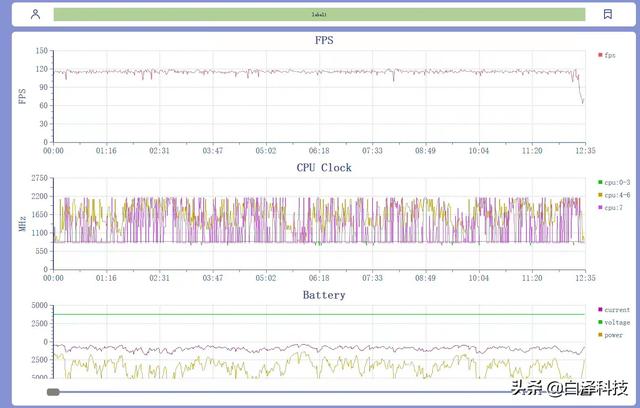Click the green voltage legend color square
Viewport: 640px width, 408px height.
click(x=600, y=322)
